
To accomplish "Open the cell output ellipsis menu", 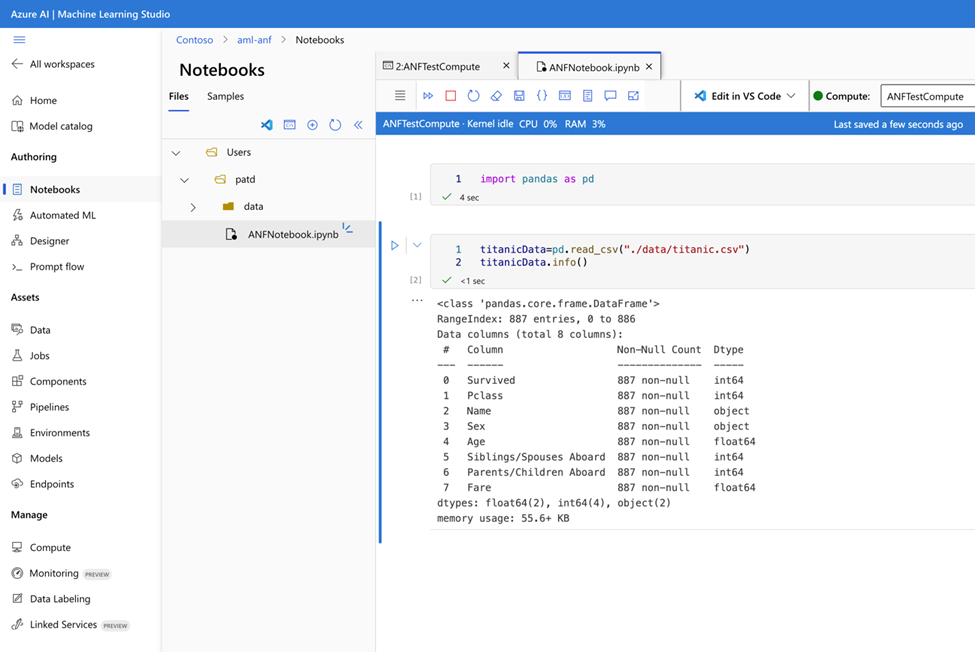I will [417, 300].
